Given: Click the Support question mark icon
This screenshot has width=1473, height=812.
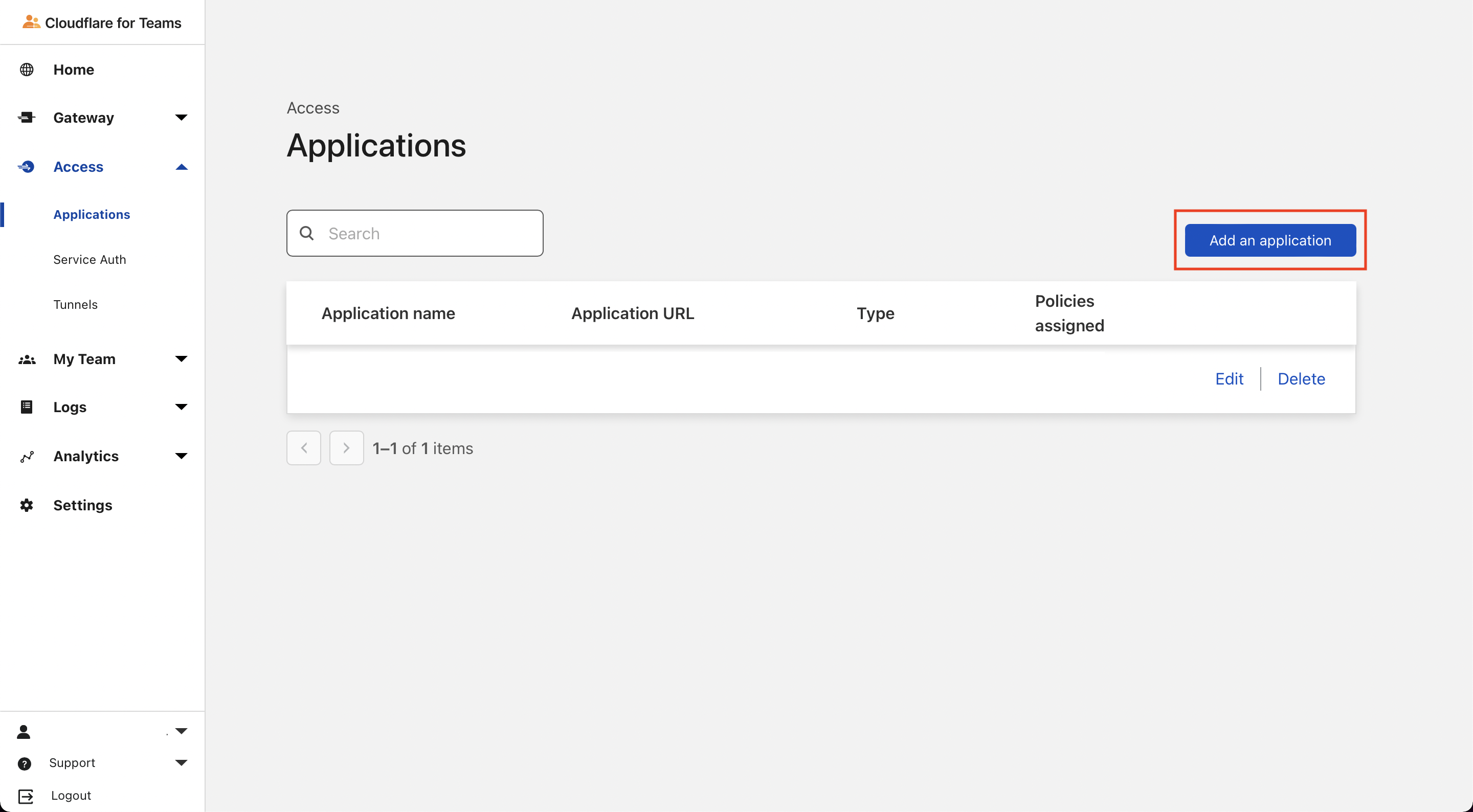Looking at the screenshot, I should [25, 764].
